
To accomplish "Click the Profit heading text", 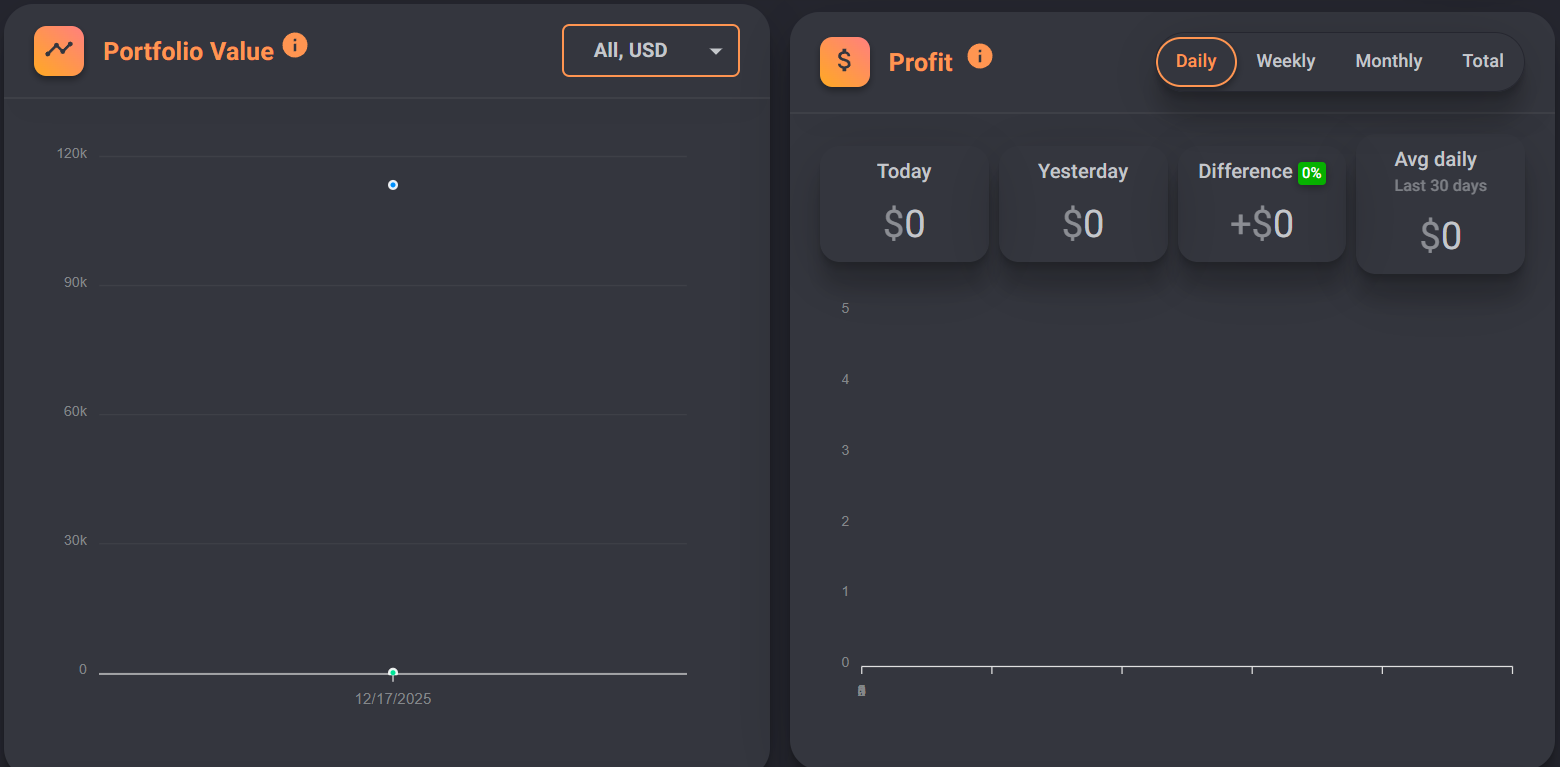I will 920,63.
